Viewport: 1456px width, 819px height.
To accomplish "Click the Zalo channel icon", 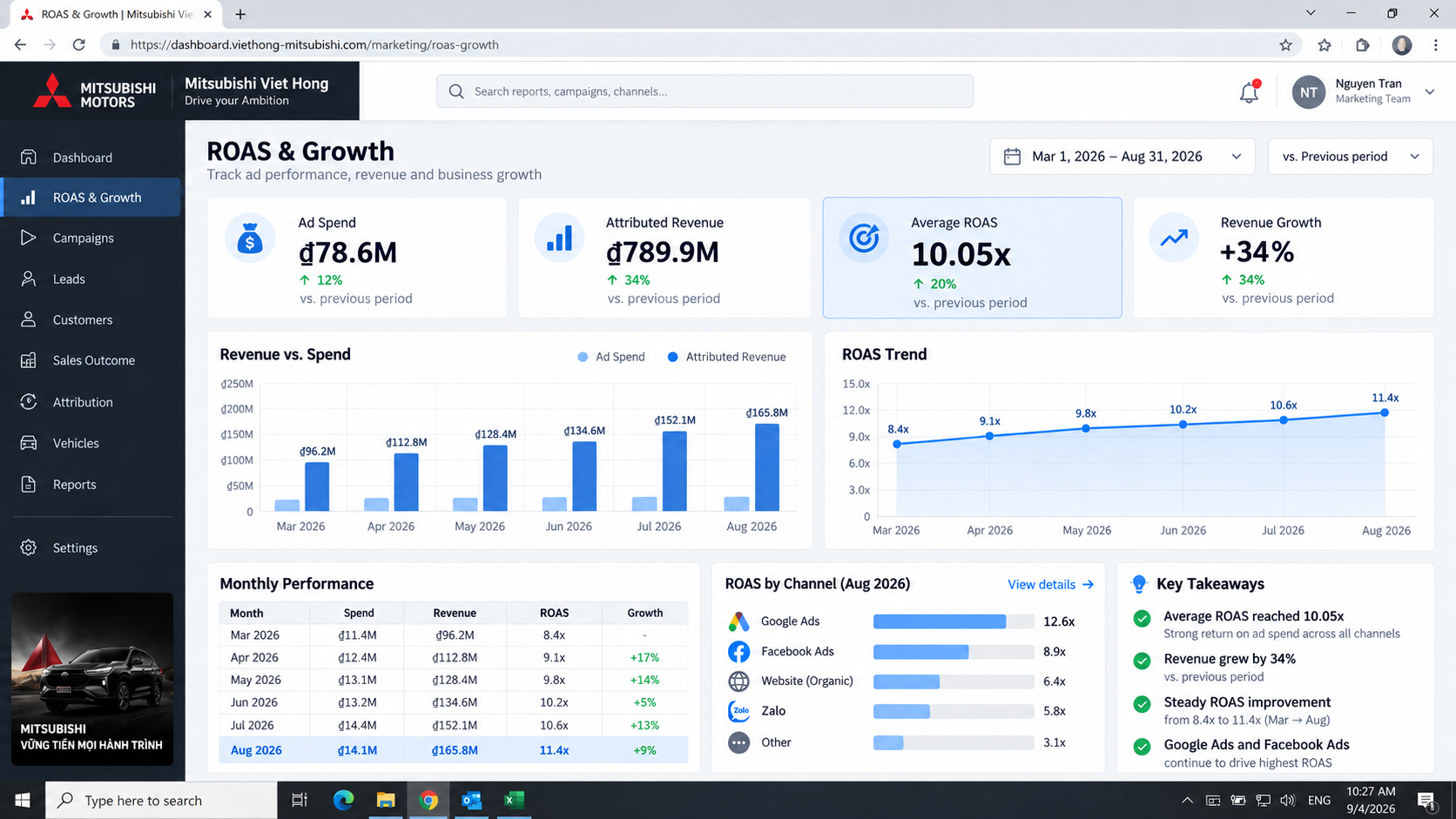I will 738,711.
